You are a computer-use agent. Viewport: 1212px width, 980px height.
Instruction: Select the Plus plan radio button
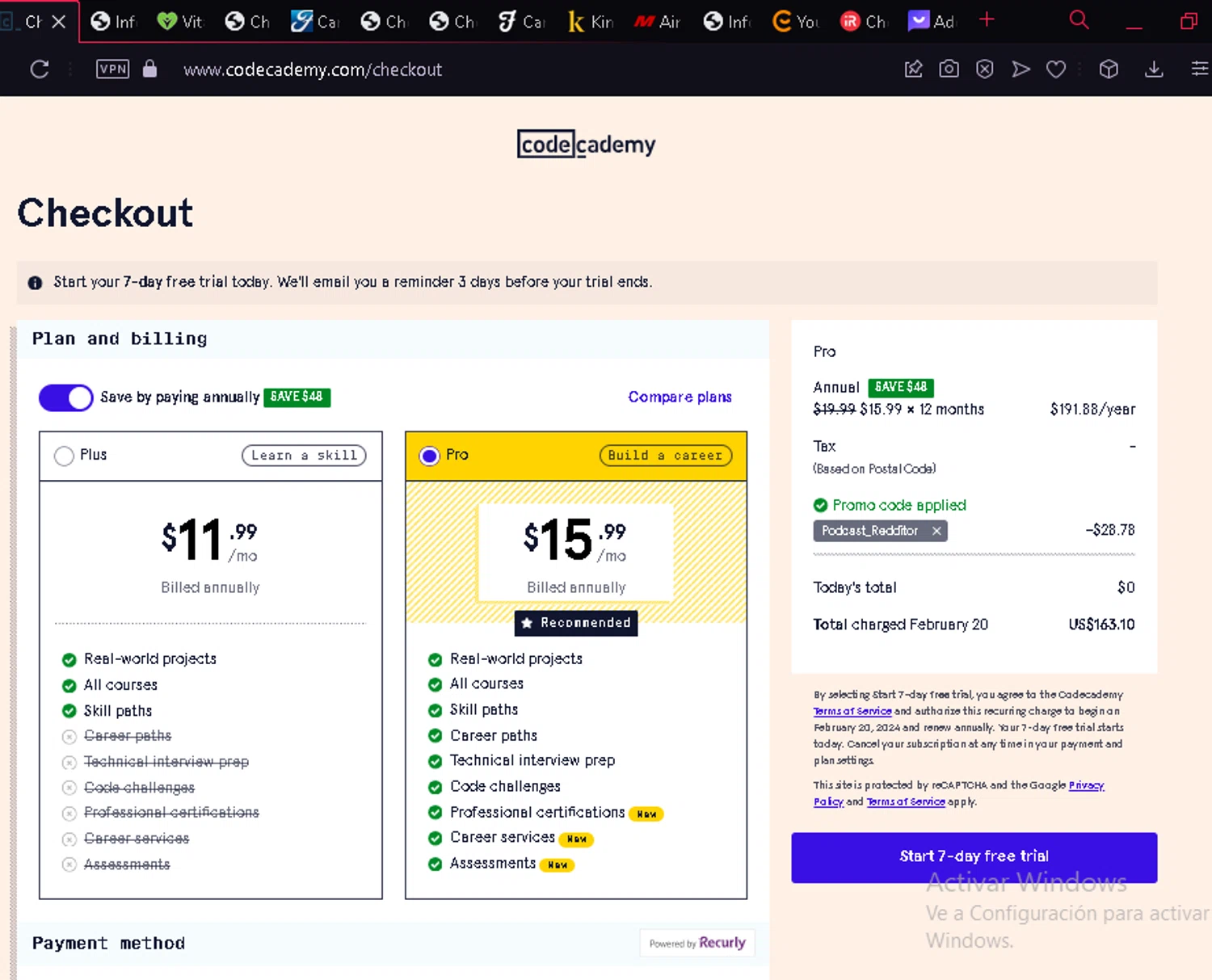(64, 456)
